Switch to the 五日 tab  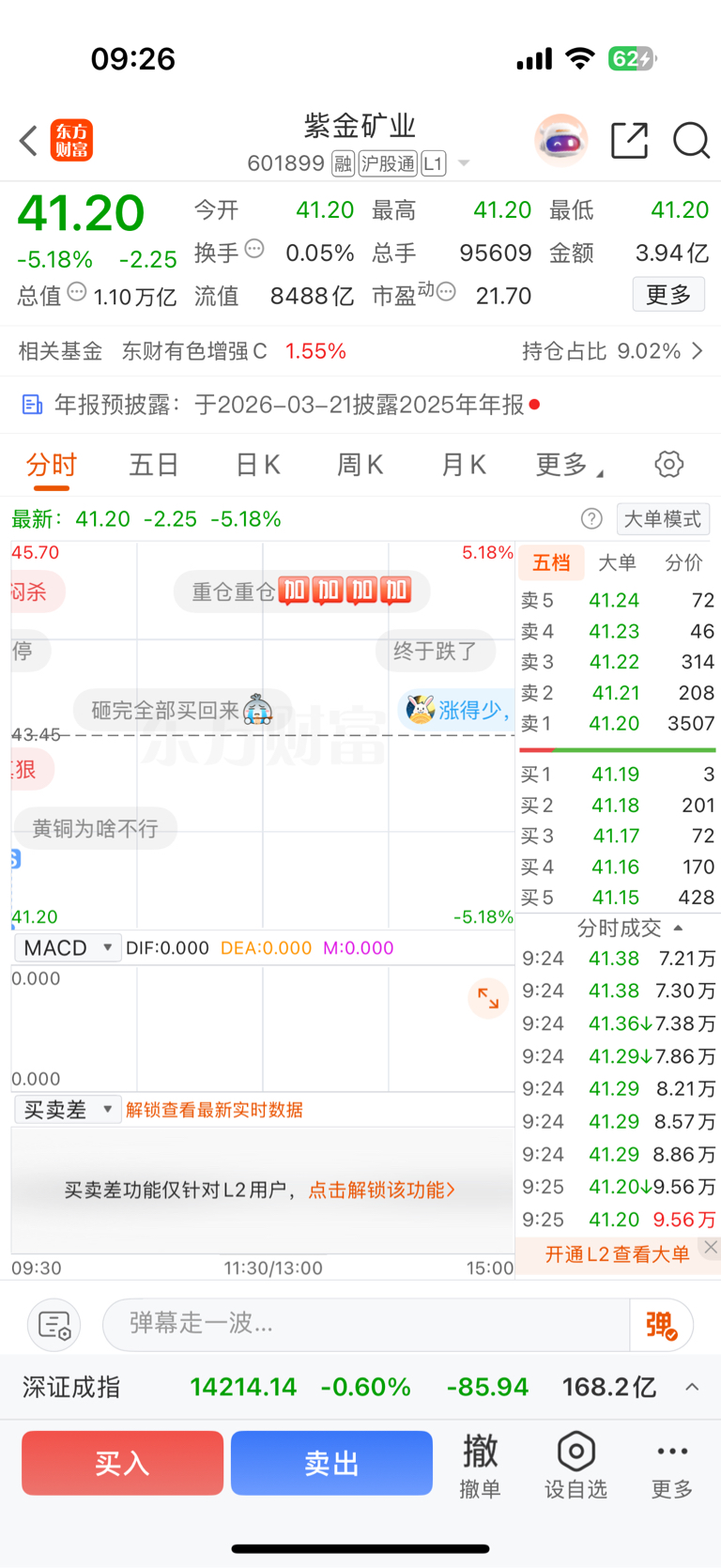pyautogui.click(x=154, y=465)
